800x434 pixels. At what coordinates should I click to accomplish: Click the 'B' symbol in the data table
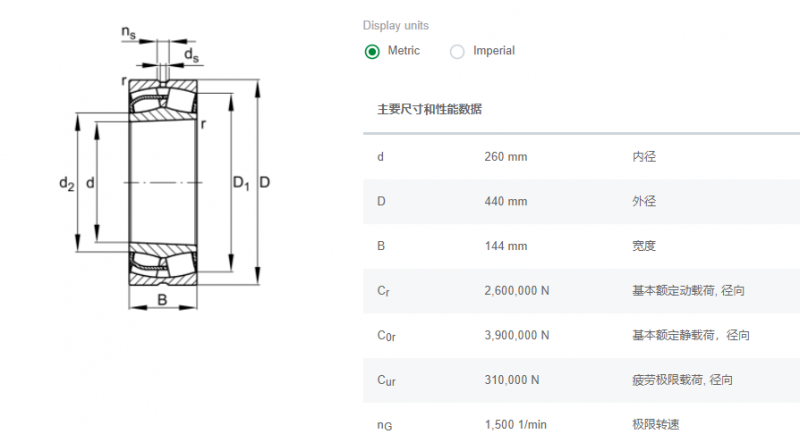point(381,246)
